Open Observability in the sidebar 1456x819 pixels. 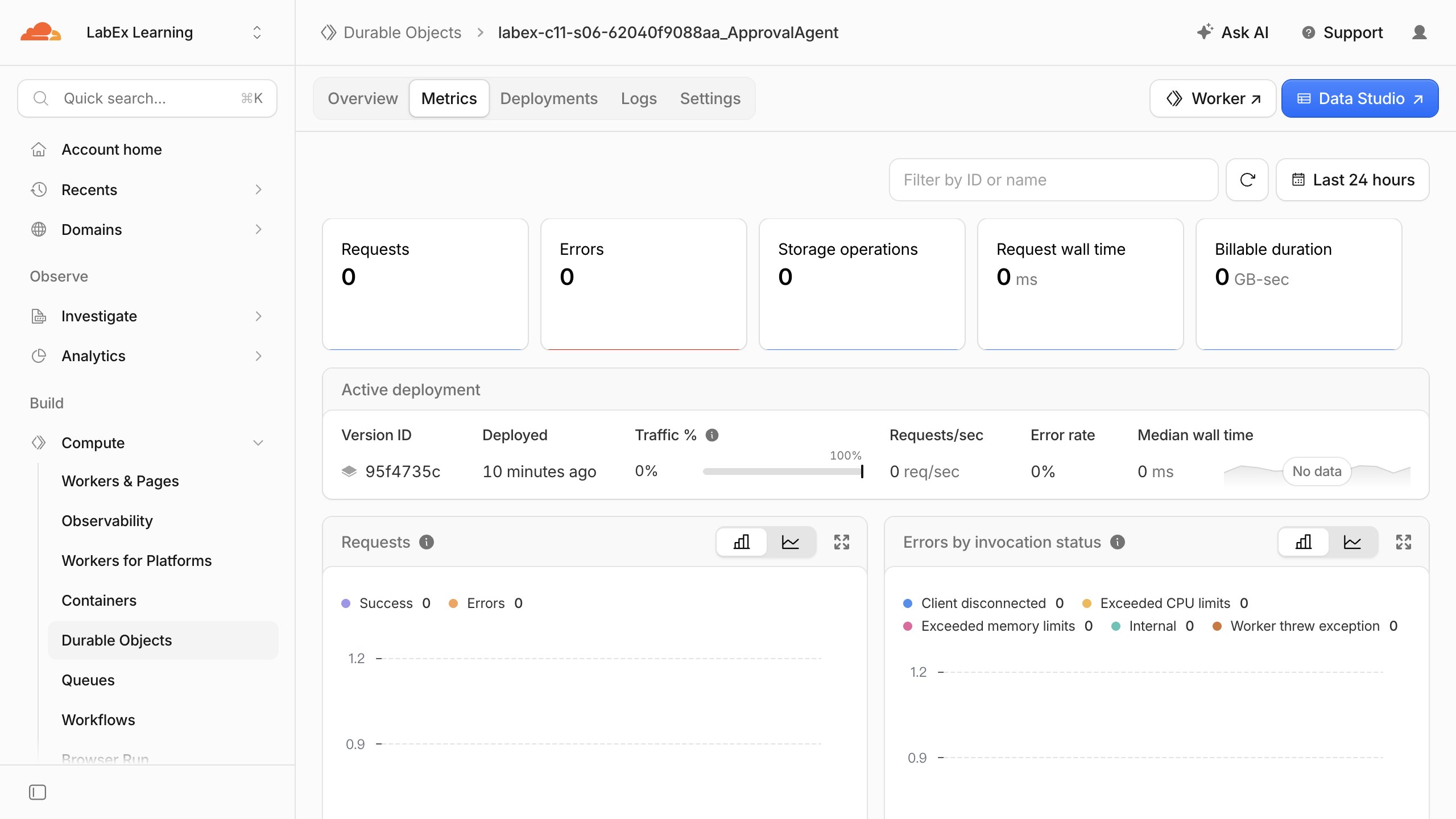click(107, 521)
